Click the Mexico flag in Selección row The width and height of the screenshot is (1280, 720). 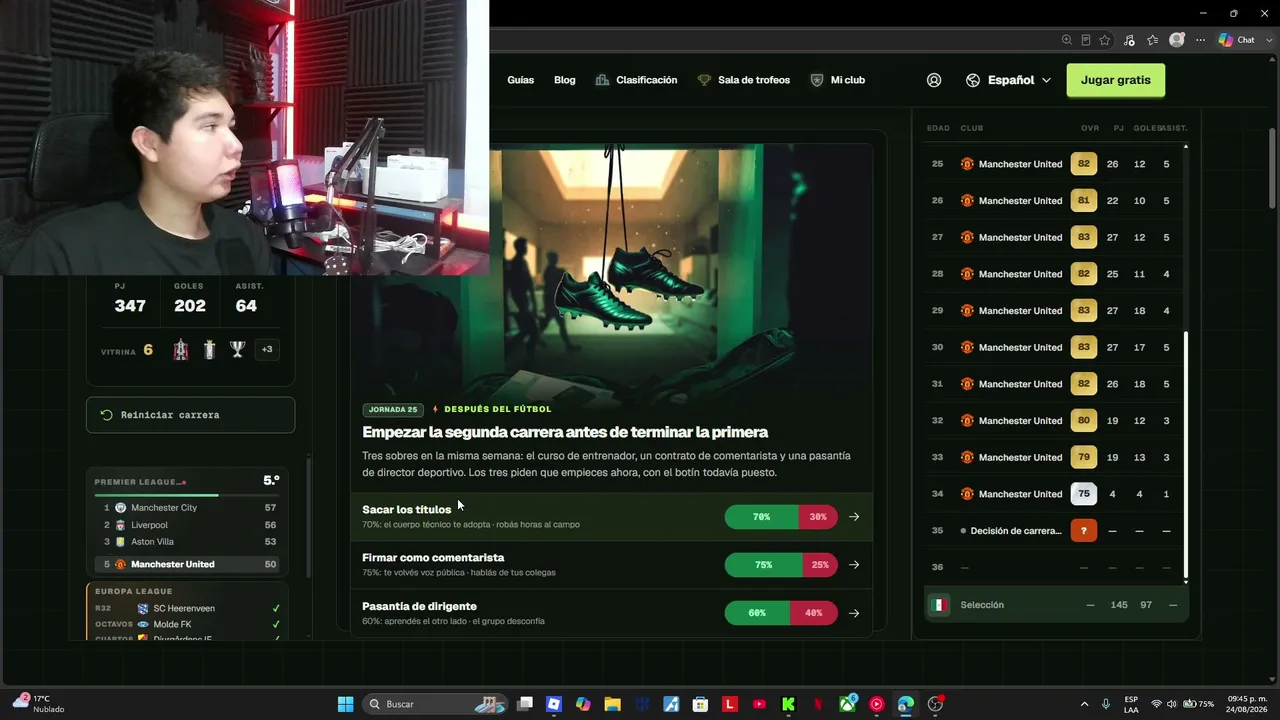[x=939, y=605]
